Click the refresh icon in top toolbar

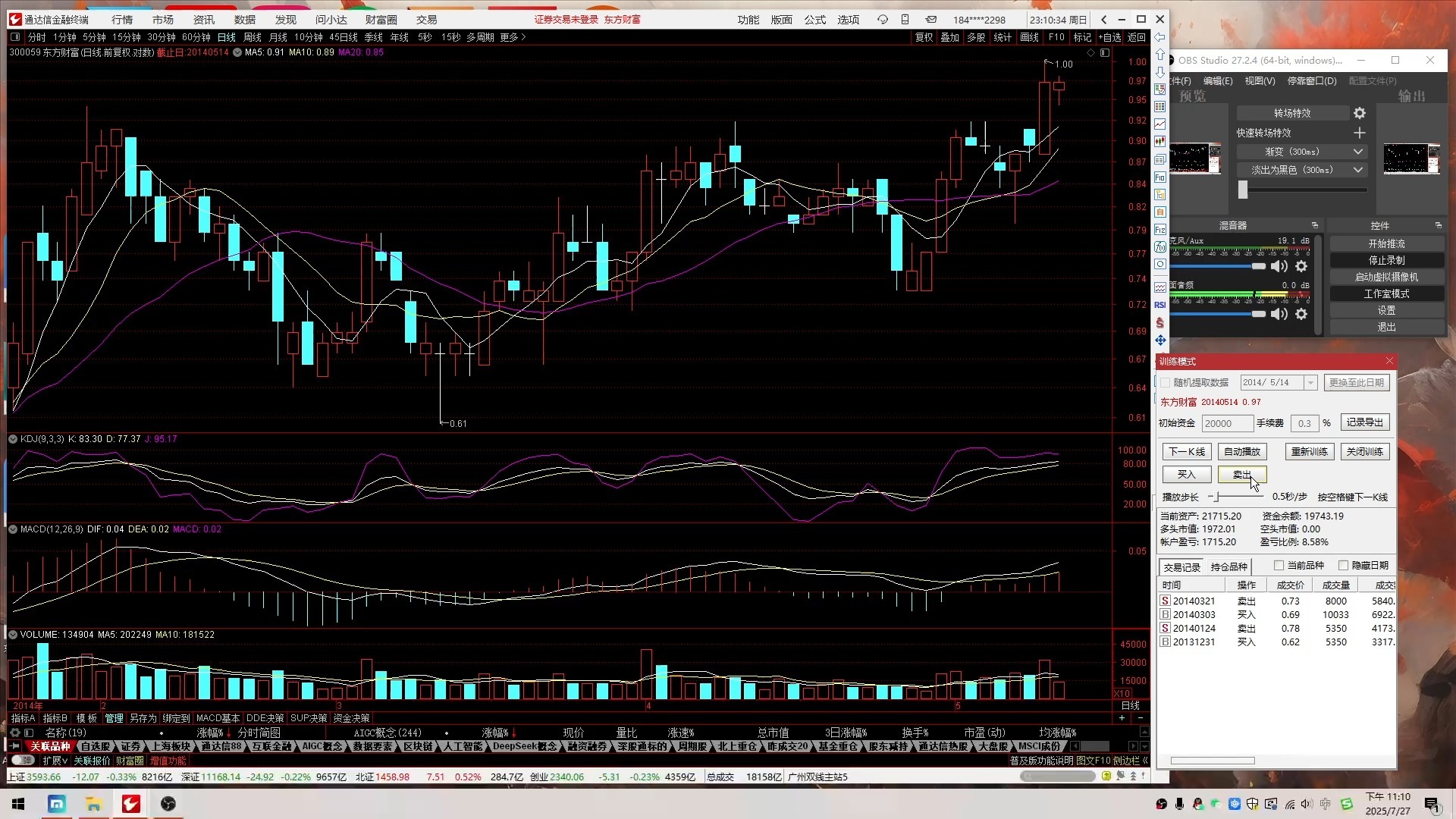point(882,20)
